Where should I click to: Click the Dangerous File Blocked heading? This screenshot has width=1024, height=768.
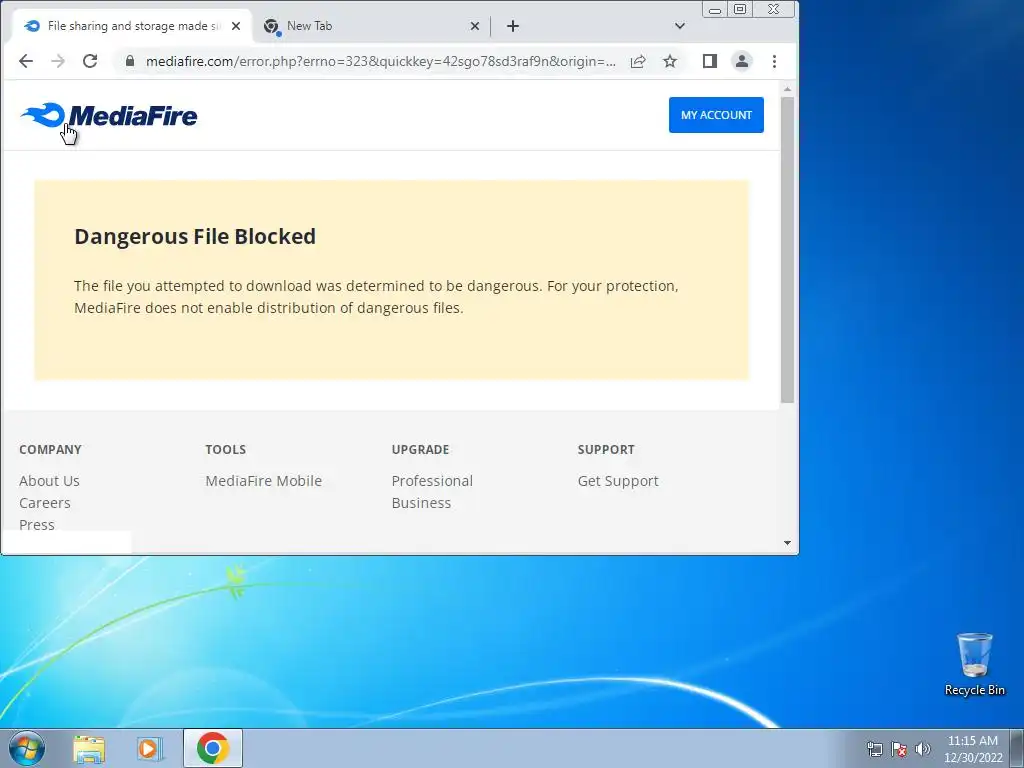coord(195,236)
